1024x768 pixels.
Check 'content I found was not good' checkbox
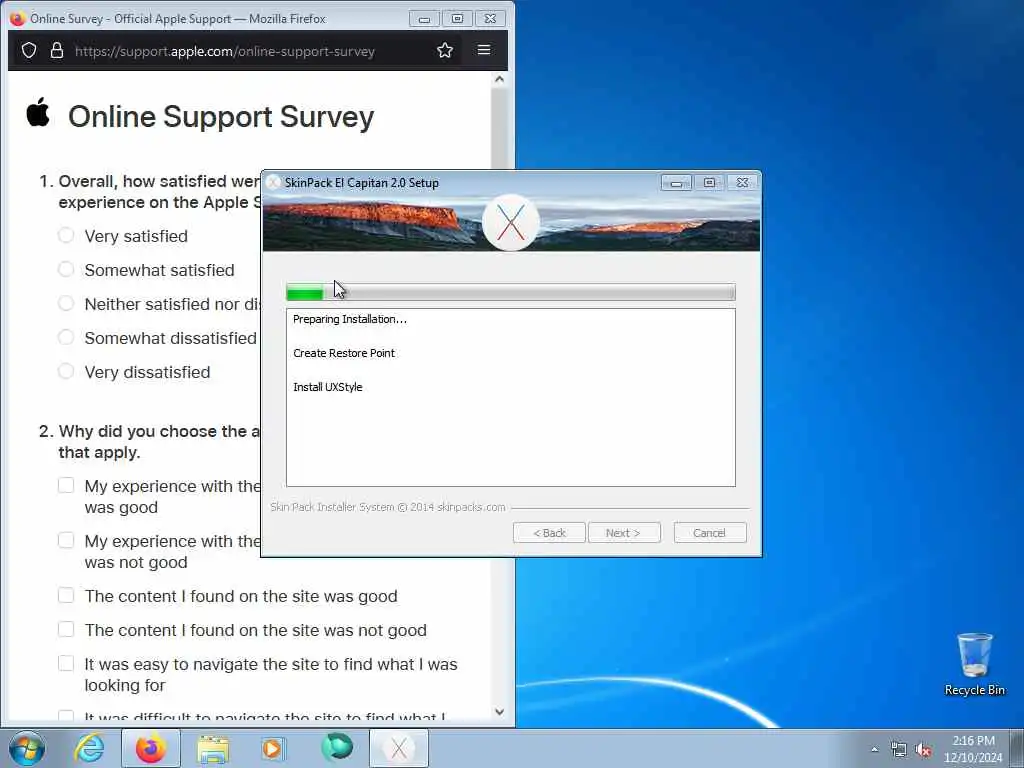[x=66, y=629]
